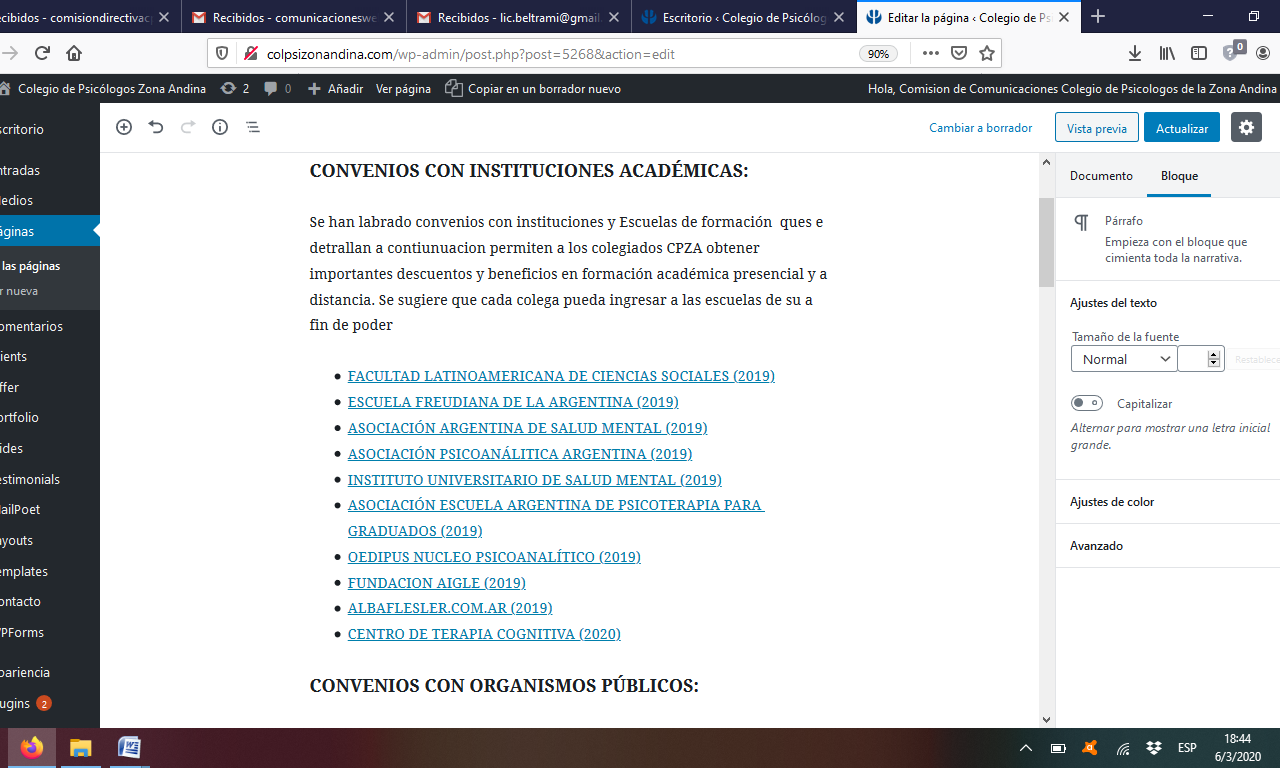This screenshot has width=1280, height=768.
Task: Close the Editar la página tab
Action: click(1064, 16)
